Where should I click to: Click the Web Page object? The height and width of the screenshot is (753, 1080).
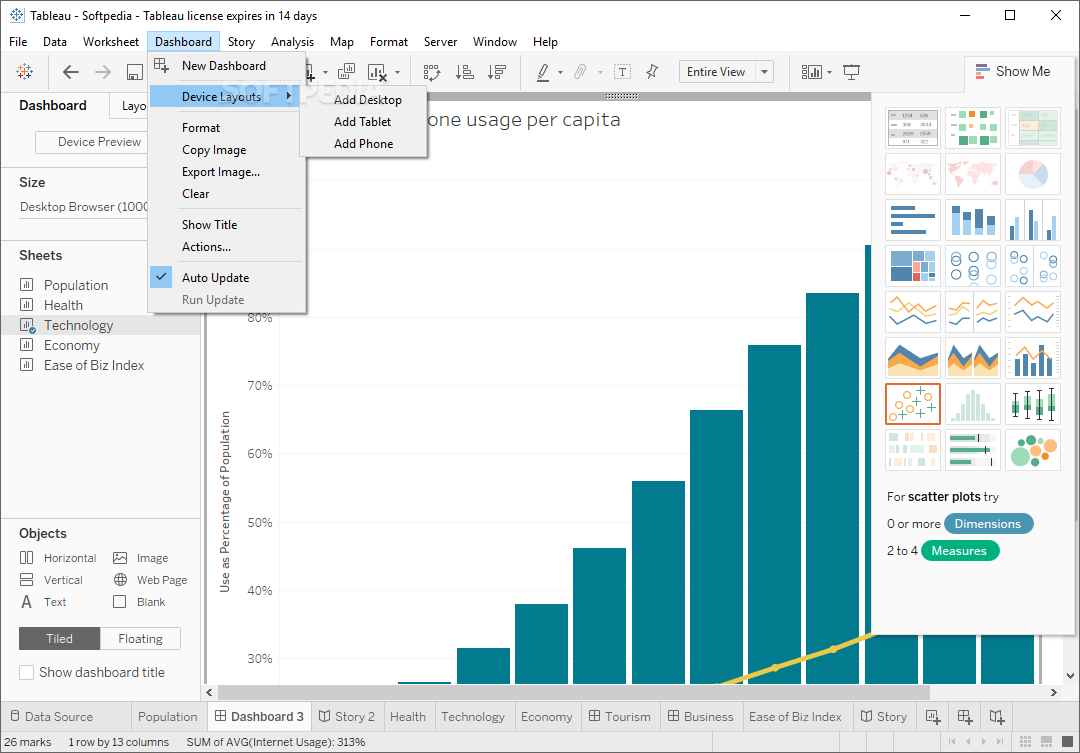click(x=150, y=580)
